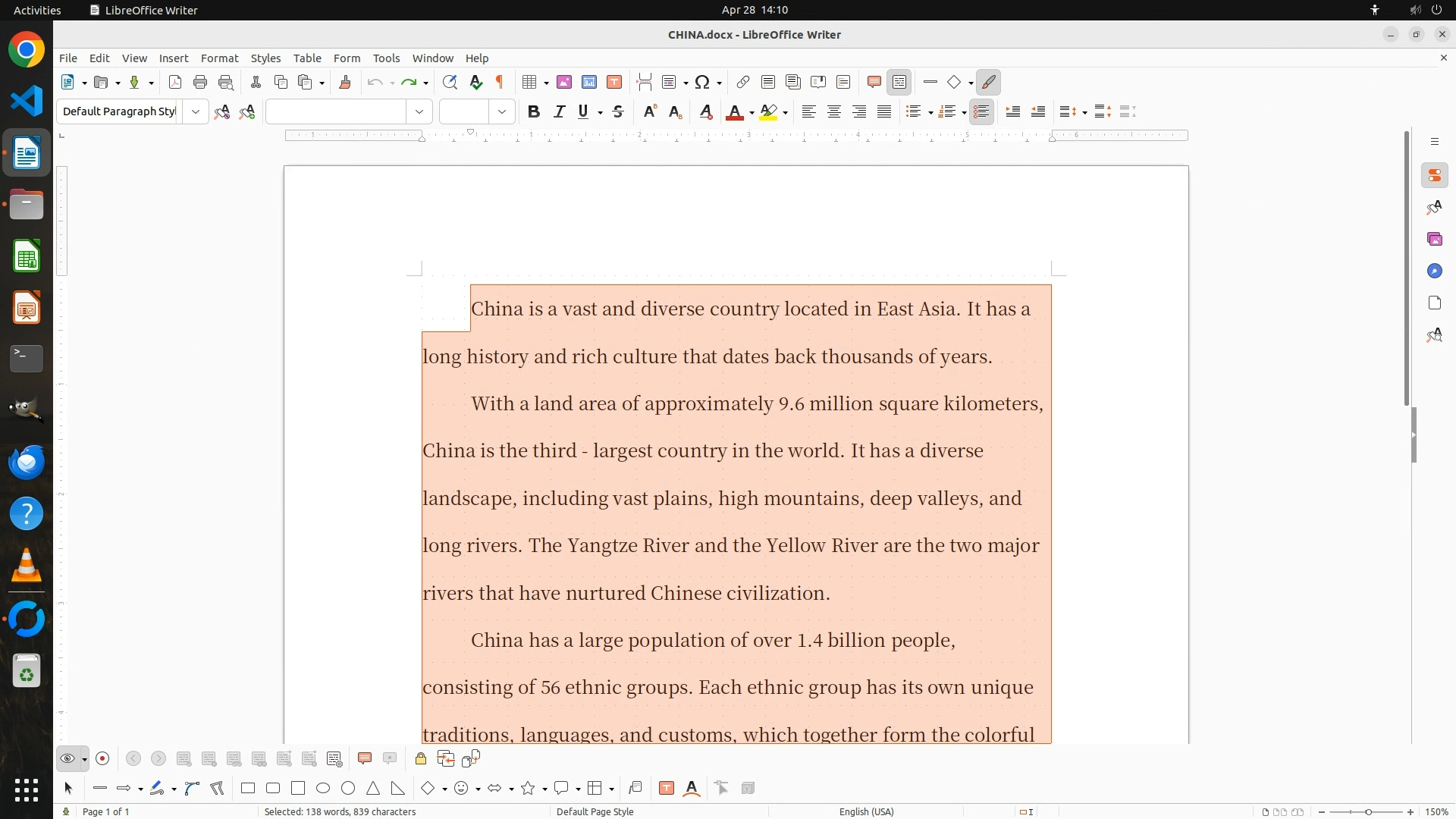1456x819 pixels.
Task: Open the font size dropdown
Action: 502,112
